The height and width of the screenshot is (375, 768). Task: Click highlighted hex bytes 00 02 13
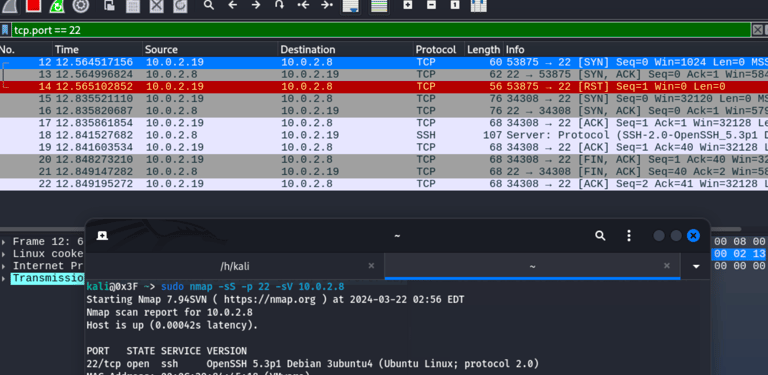coord(739,254)
